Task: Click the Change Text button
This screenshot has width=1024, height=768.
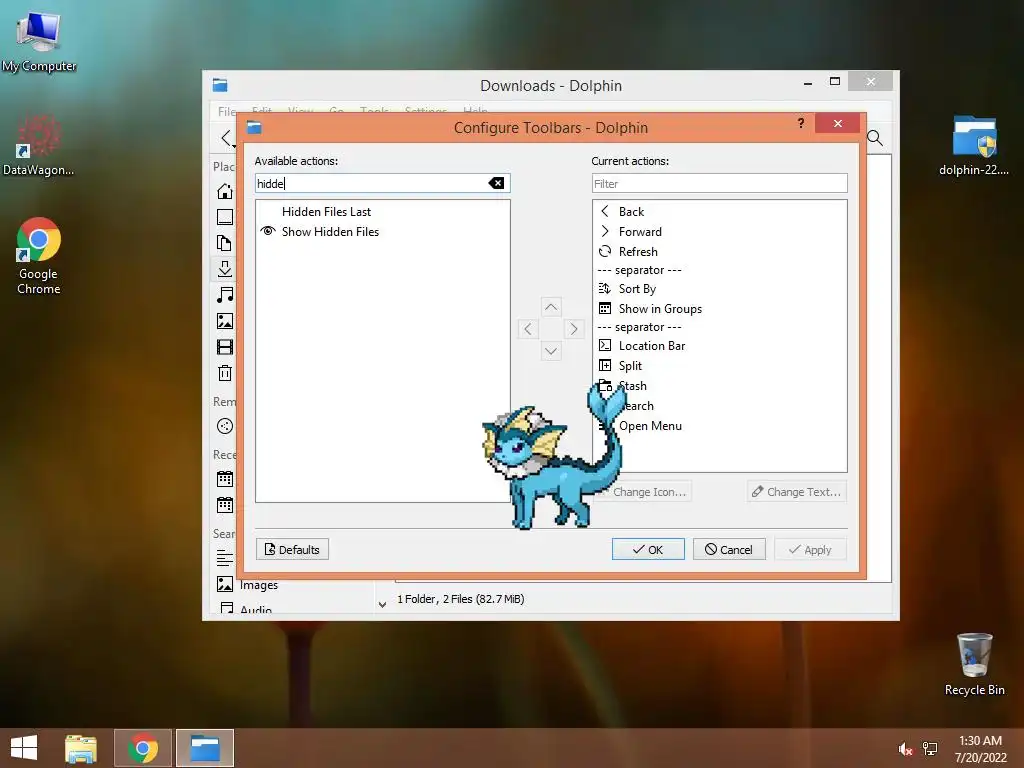Action: coord(797,492)
